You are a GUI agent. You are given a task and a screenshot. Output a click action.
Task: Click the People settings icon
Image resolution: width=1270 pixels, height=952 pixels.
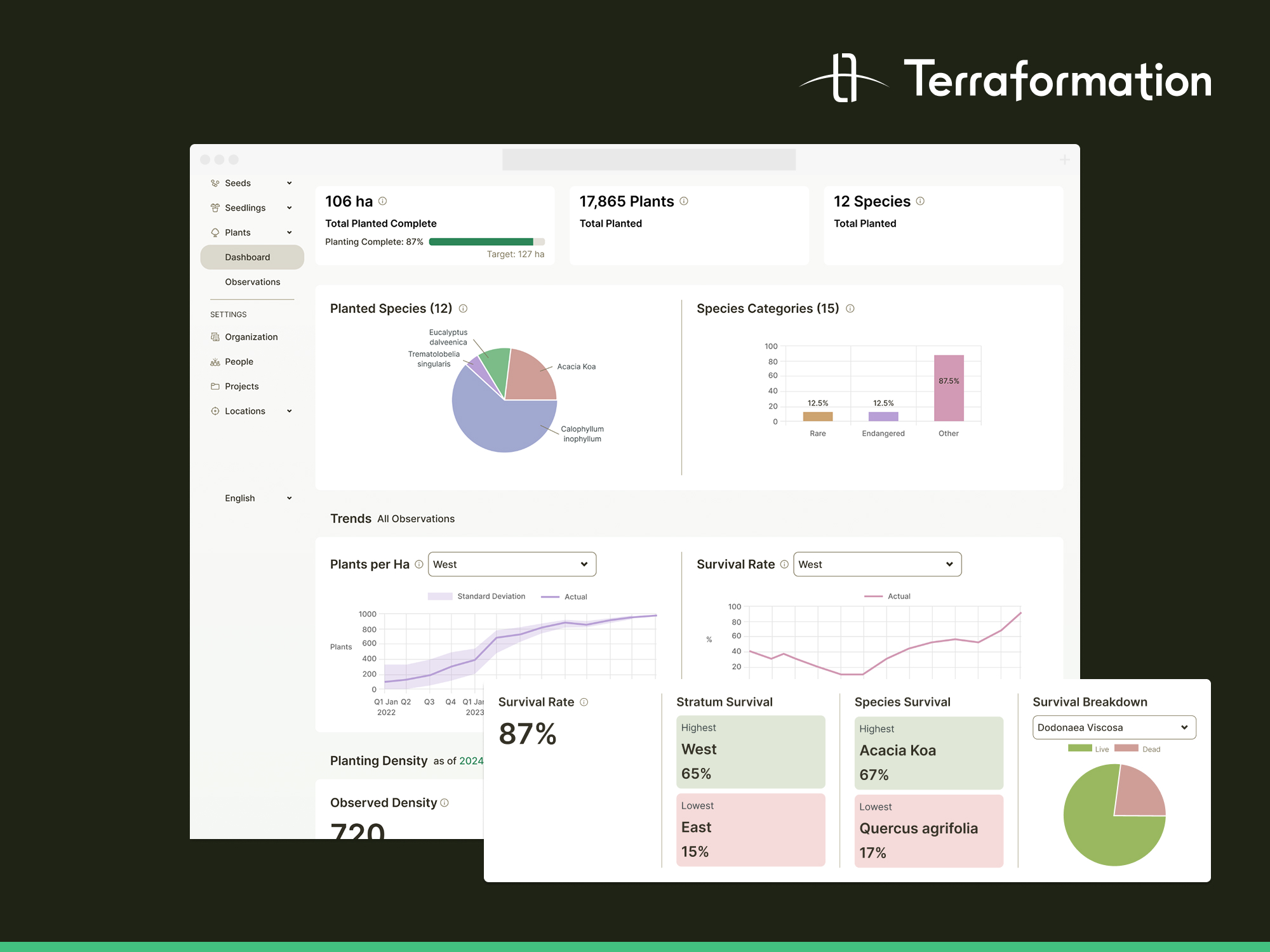(x=215, y=361)
